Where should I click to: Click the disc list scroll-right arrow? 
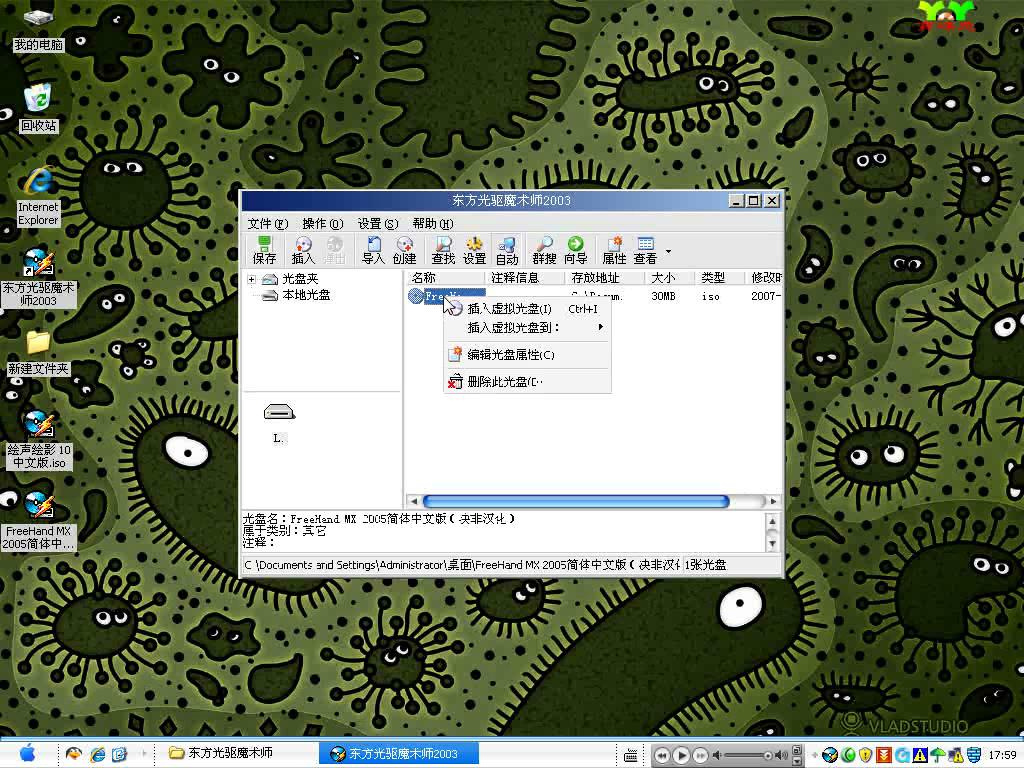click(773, 502)
